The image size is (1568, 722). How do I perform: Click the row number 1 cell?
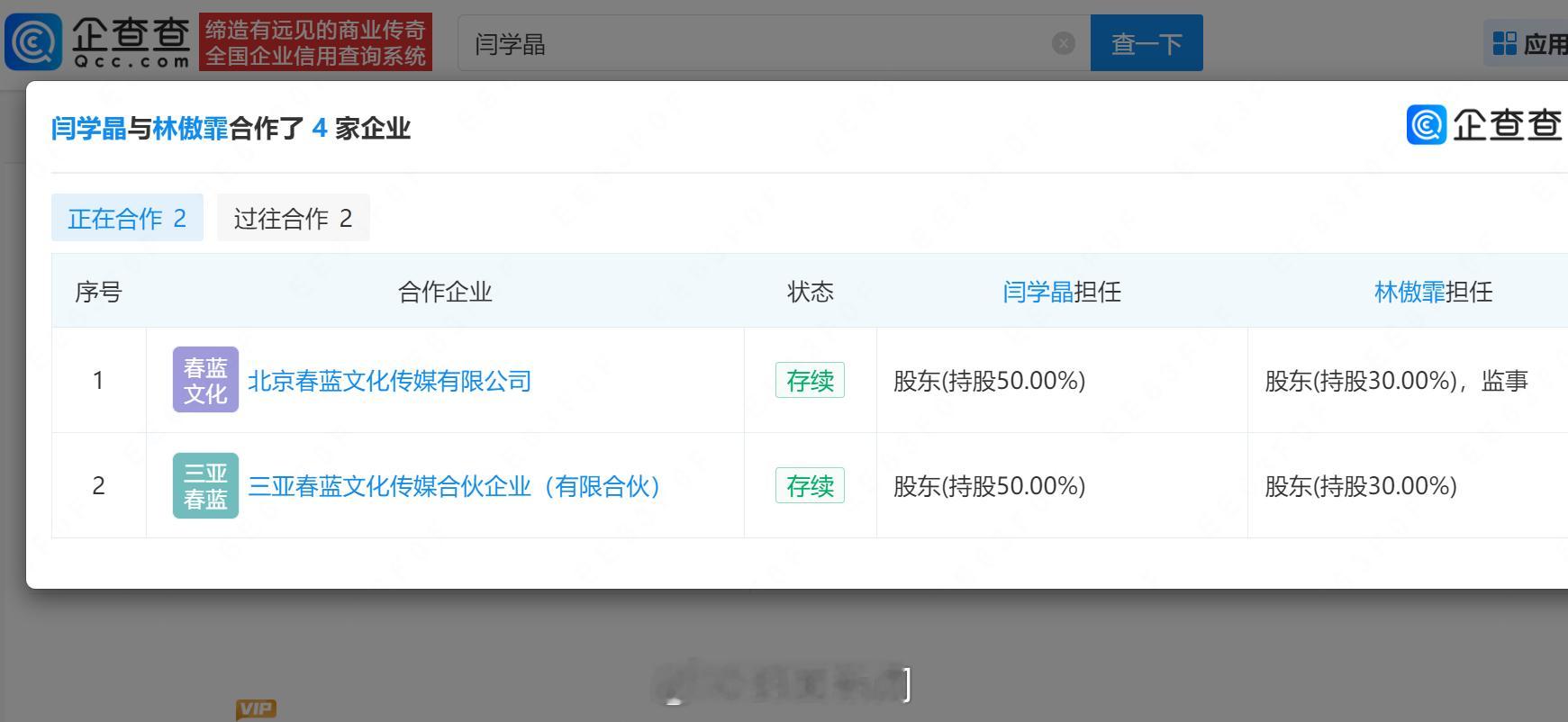click(98, 381)
